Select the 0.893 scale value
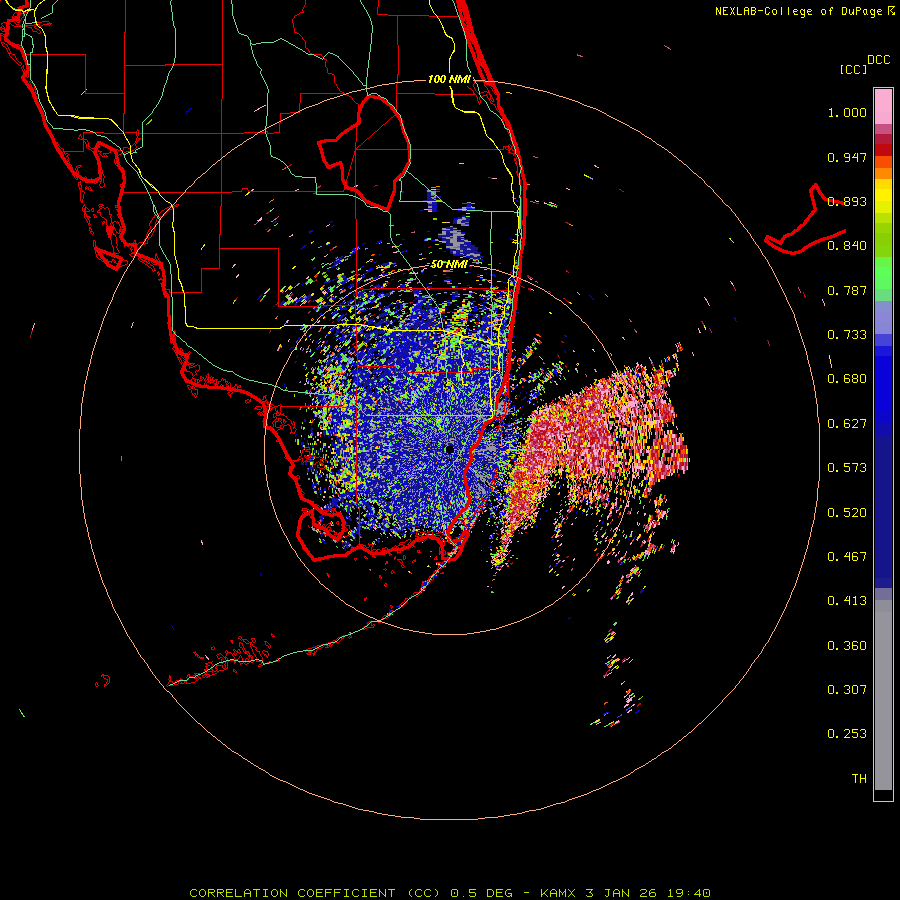The height and width of the screenshot is (900, 900). click(x=847, y=201)
